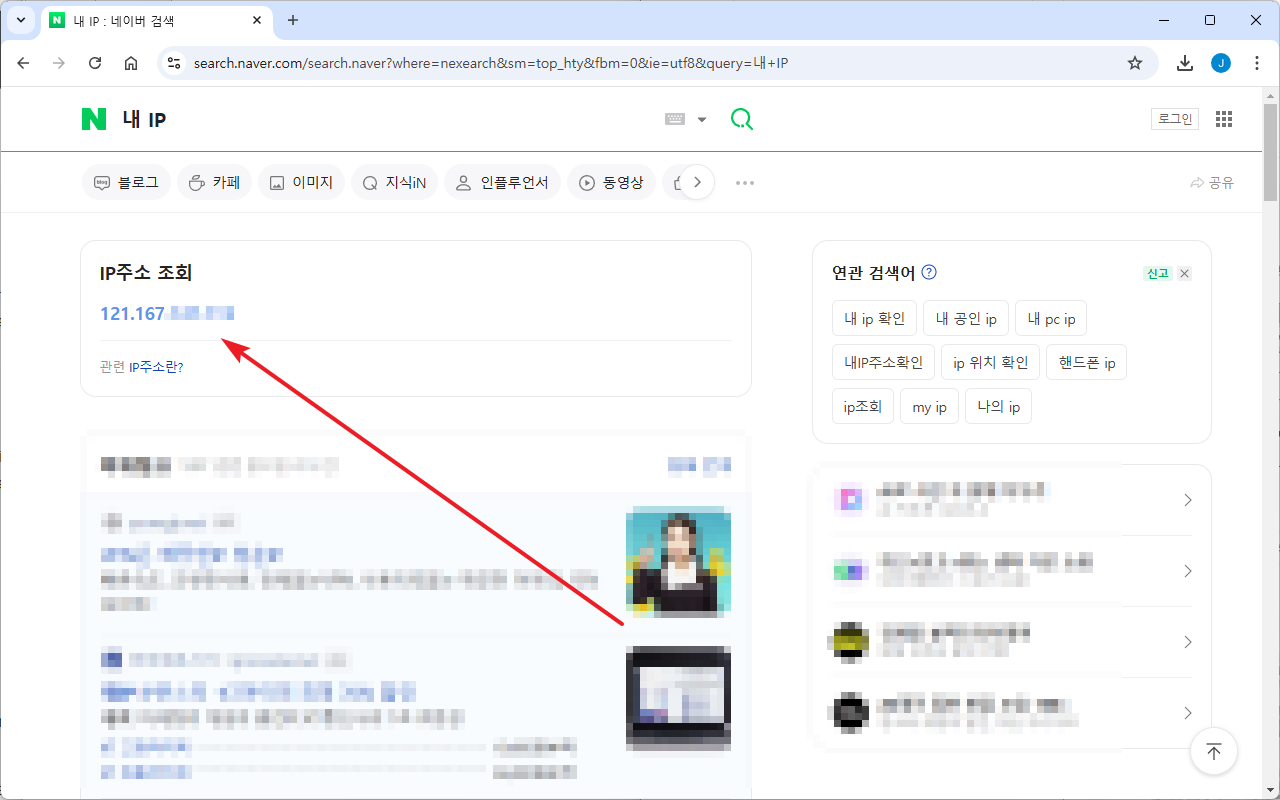Switch to the 카페 tab
The image size is (1280, 800).
click(214, 183)
